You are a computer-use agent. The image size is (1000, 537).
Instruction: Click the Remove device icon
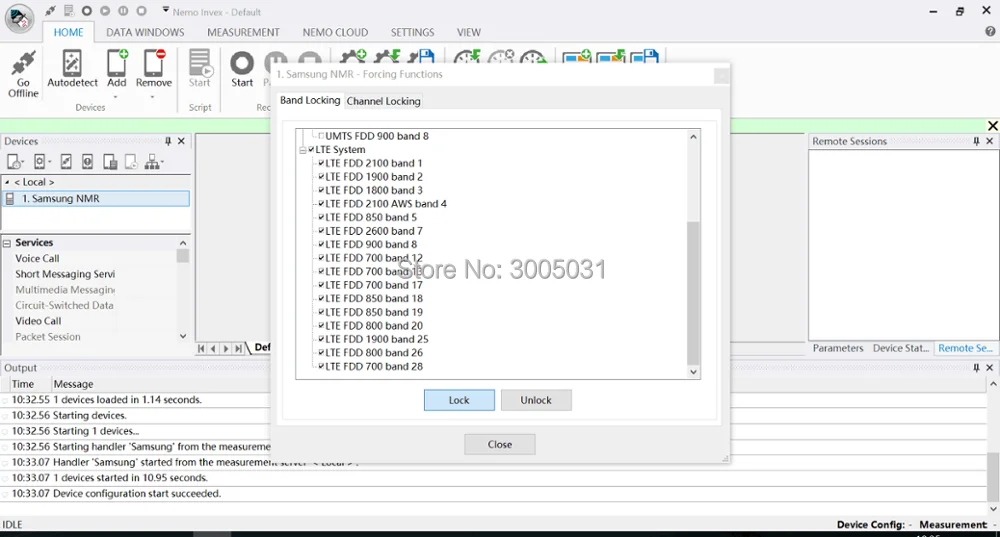point(154,63)
